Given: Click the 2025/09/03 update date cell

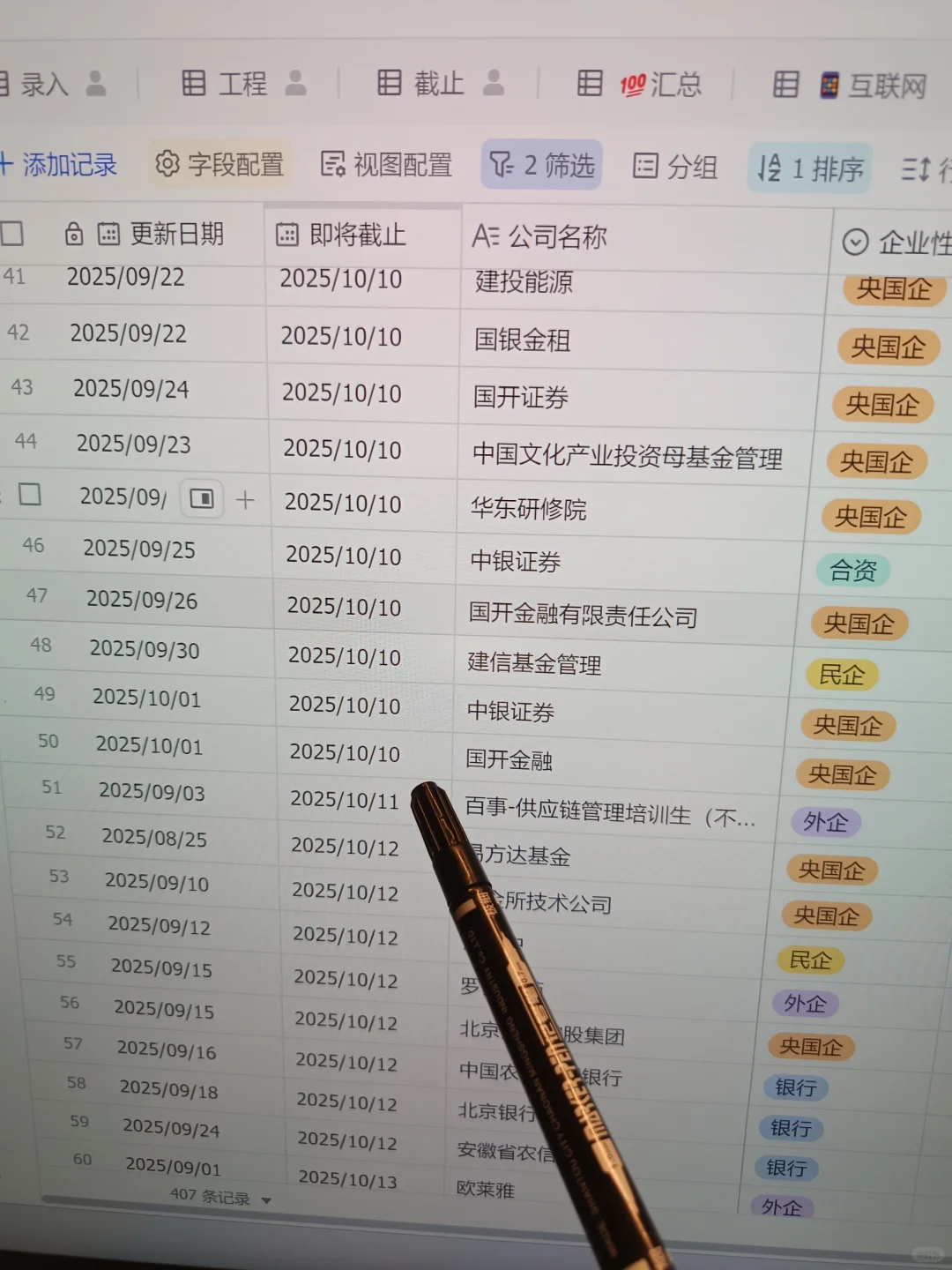Looking at the screenshot, I should pyautogui.click(x=152, y=791).
